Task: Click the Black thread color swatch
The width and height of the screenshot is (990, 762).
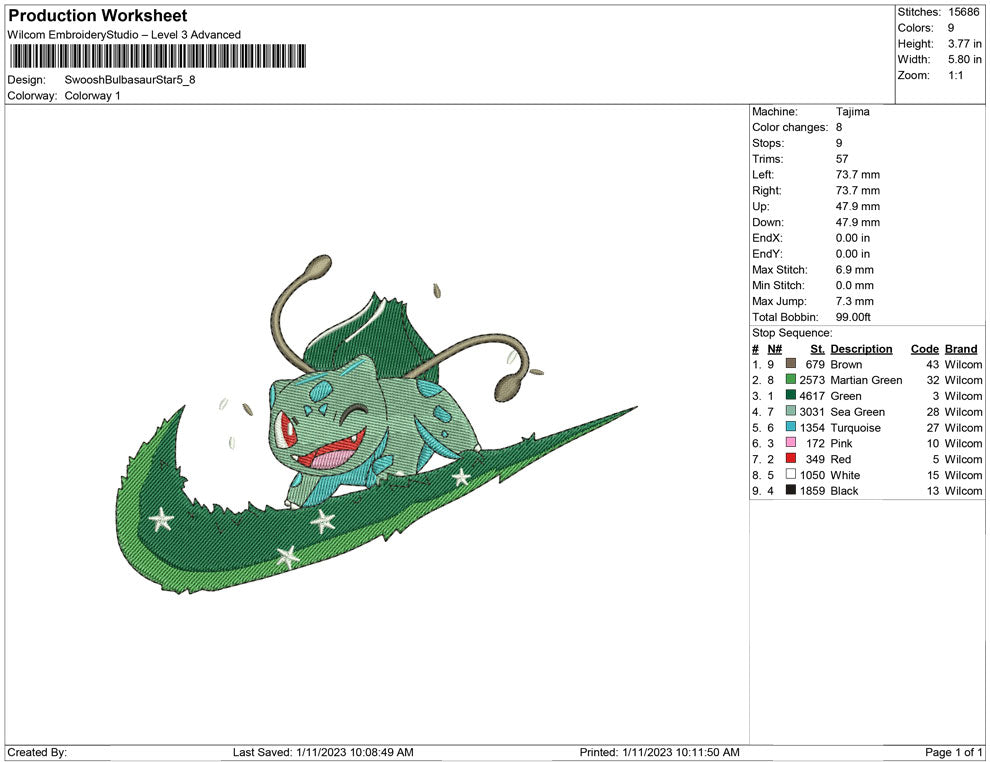Action: point(790,490)
